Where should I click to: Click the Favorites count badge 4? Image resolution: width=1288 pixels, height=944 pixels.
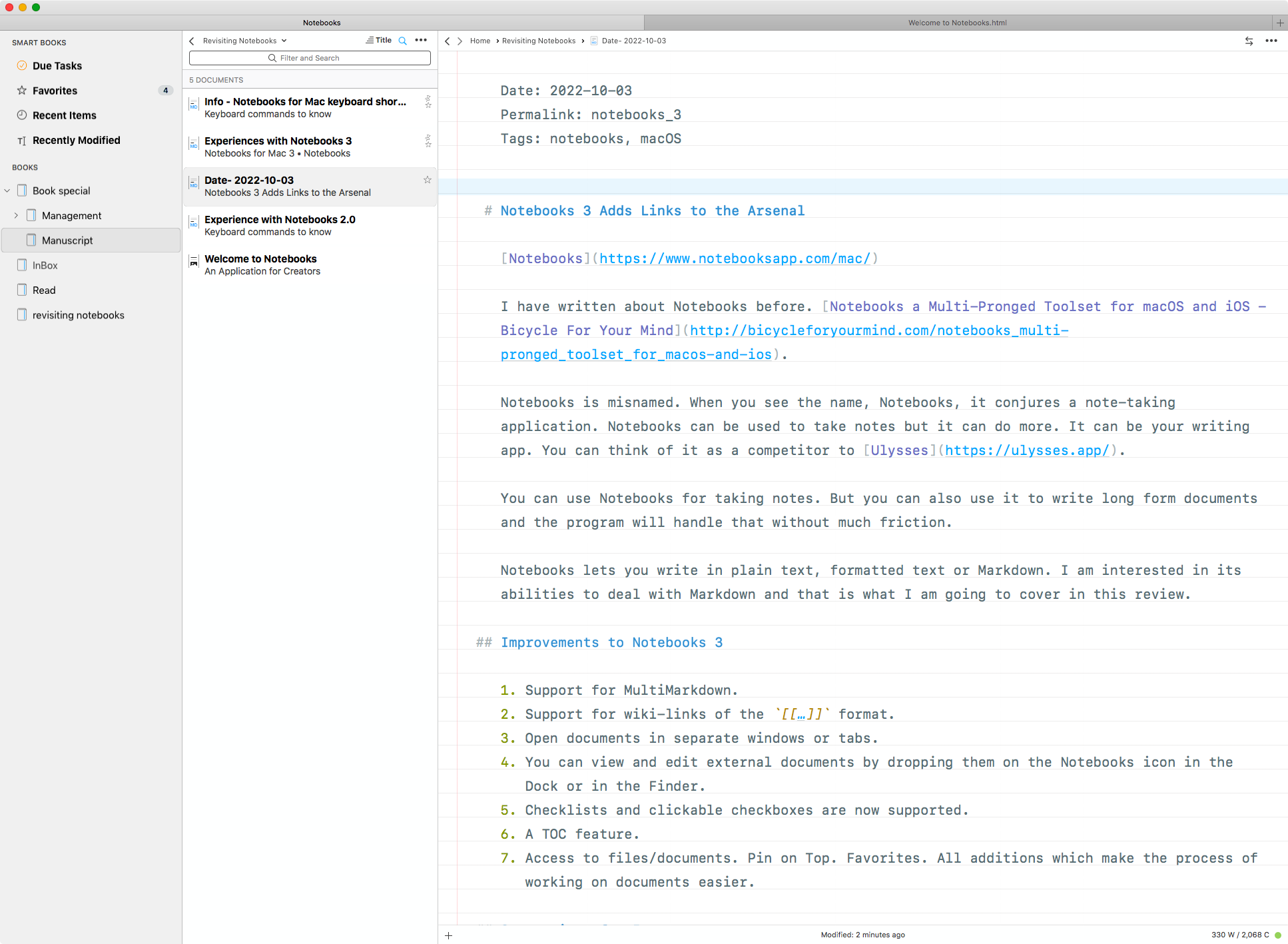pyautogui.click(x=166, y=91)
